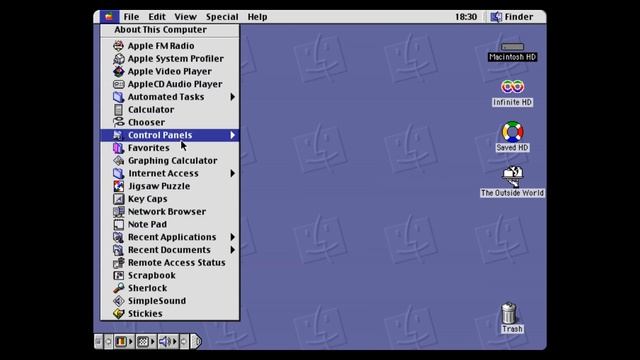Select the Infinite HD desktop icon
The height and width of the screenshot is (360, 640).
[x=512, y=93]
